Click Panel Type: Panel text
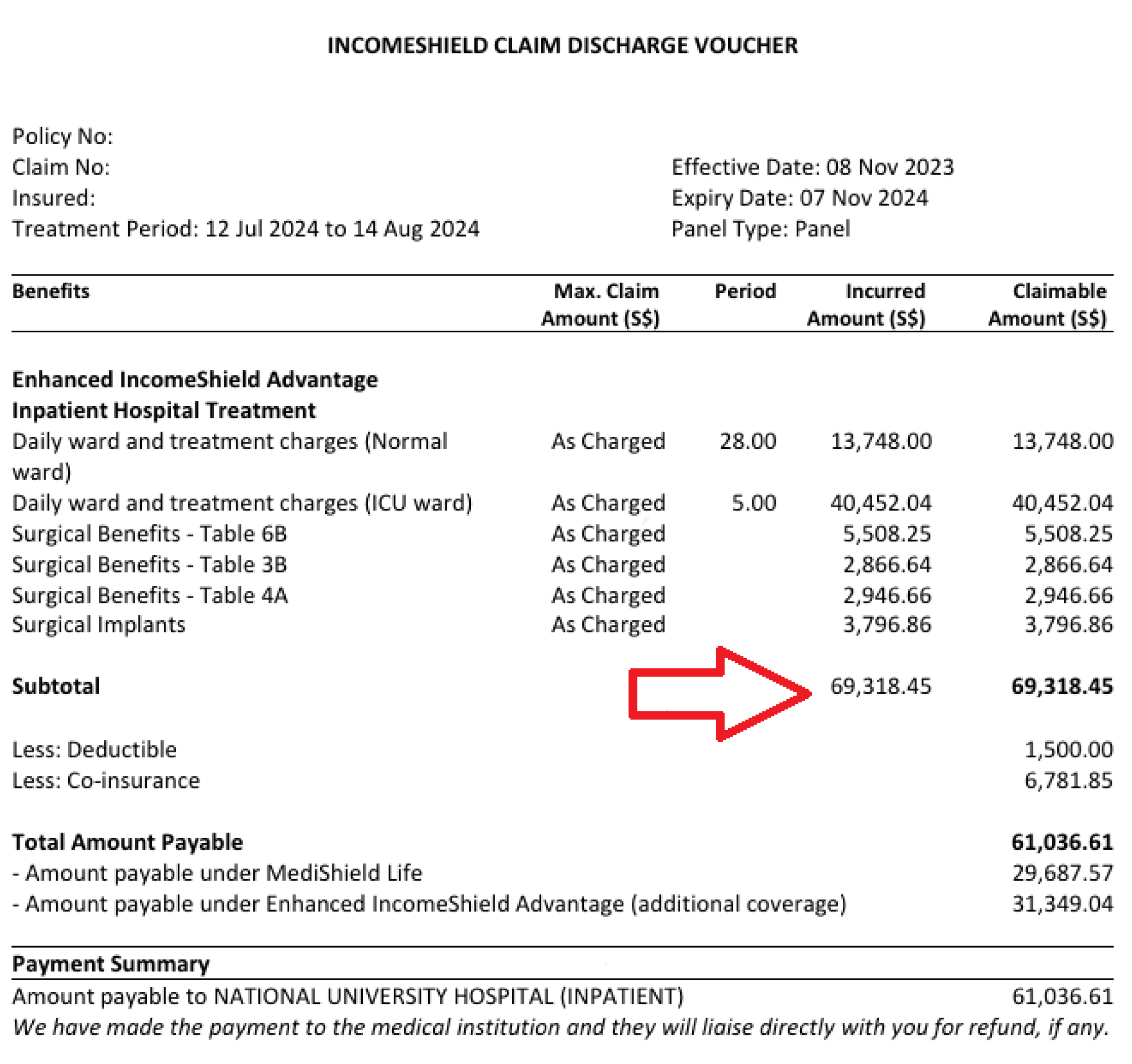 pyautogui.click(x=760, y=229)
